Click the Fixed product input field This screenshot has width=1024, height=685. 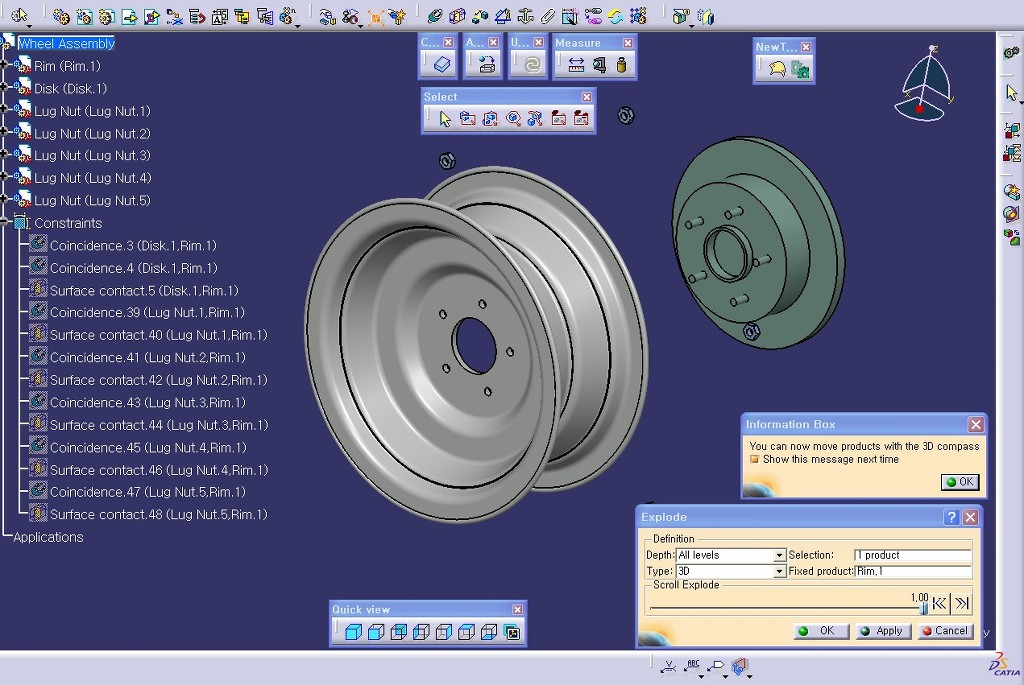coord(913,572)
